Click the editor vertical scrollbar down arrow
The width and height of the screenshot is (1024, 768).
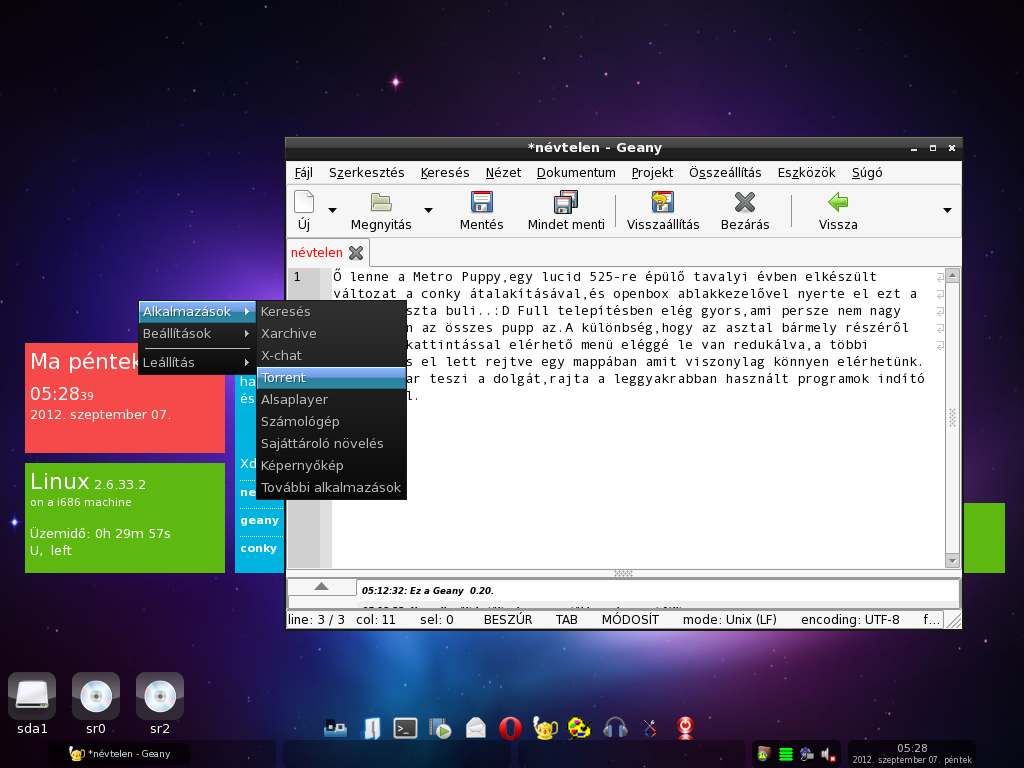coord(952,560)
